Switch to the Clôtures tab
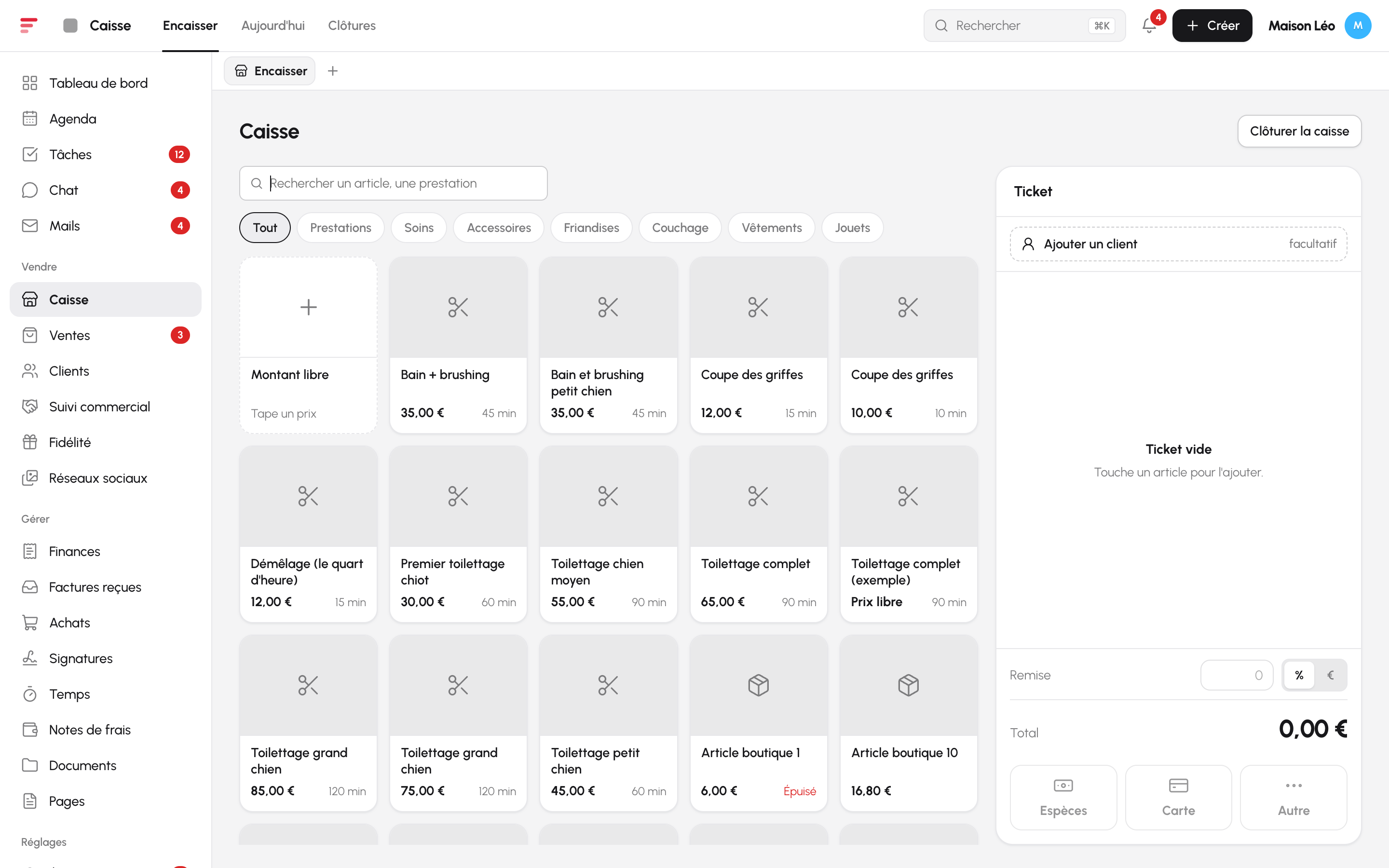Screen dimensions: 1389x868 tap(351, 25)
